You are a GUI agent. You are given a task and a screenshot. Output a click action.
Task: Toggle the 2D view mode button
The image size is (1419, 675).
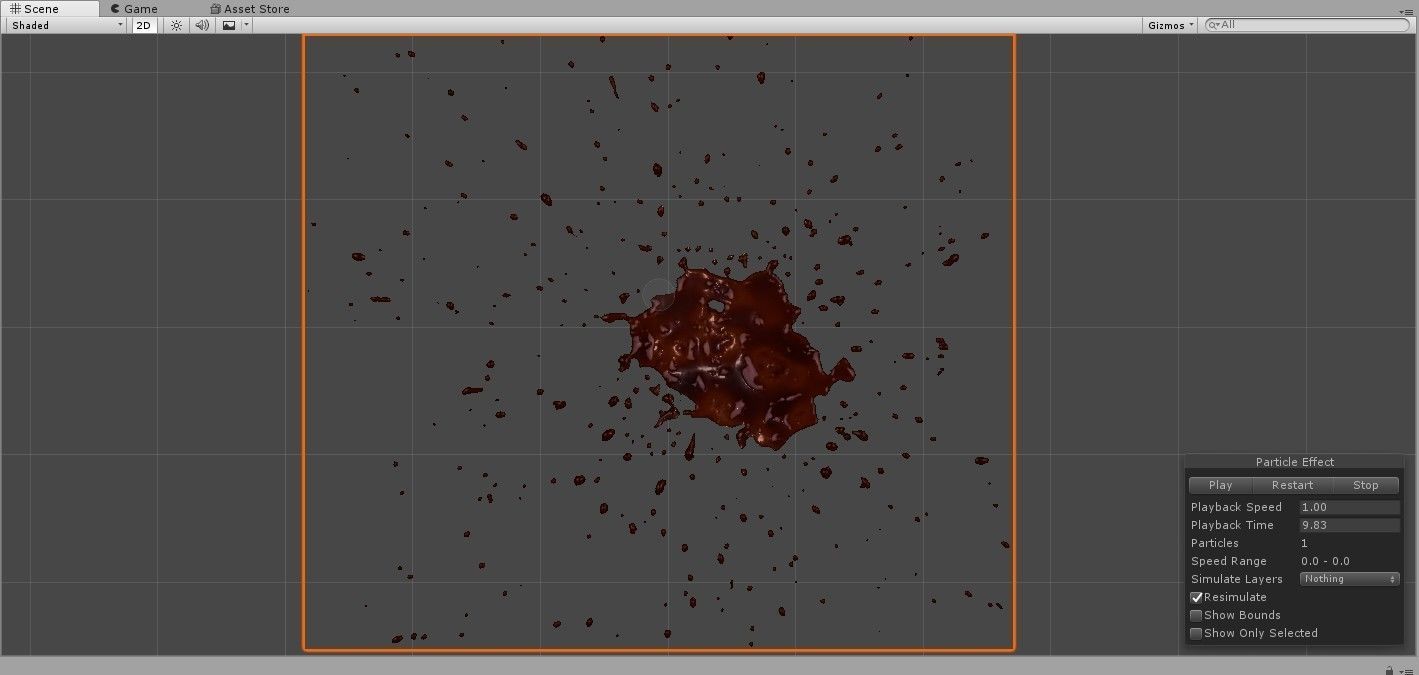tap(144, 25)
